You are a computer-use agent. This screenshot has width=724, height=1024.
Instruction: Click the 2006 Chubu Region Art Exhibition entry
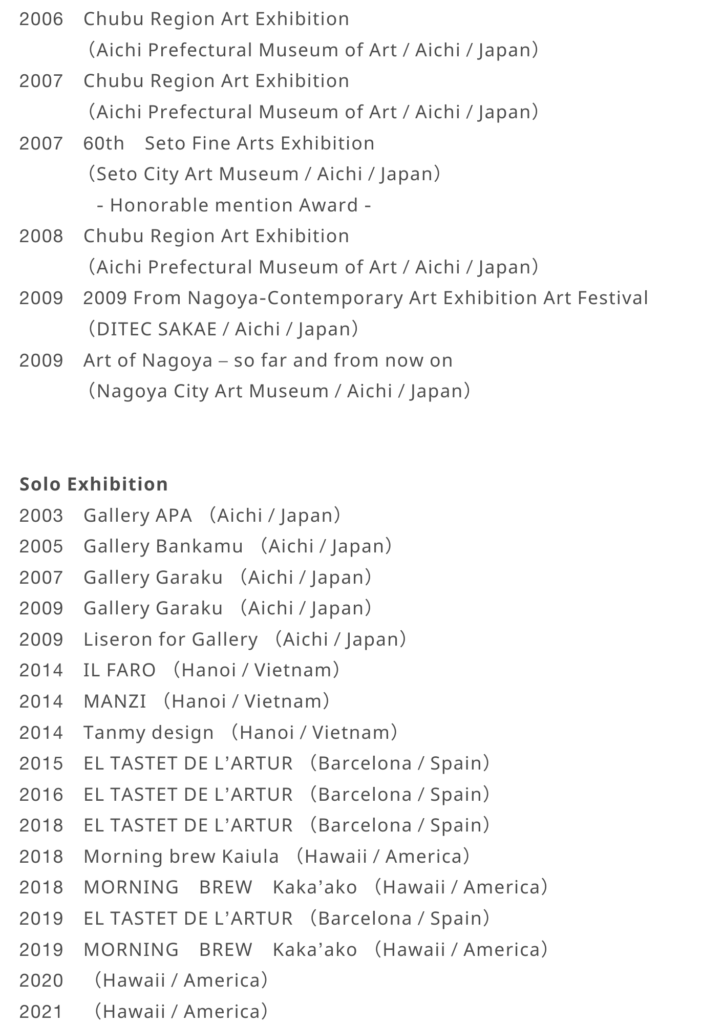point(216,19)
